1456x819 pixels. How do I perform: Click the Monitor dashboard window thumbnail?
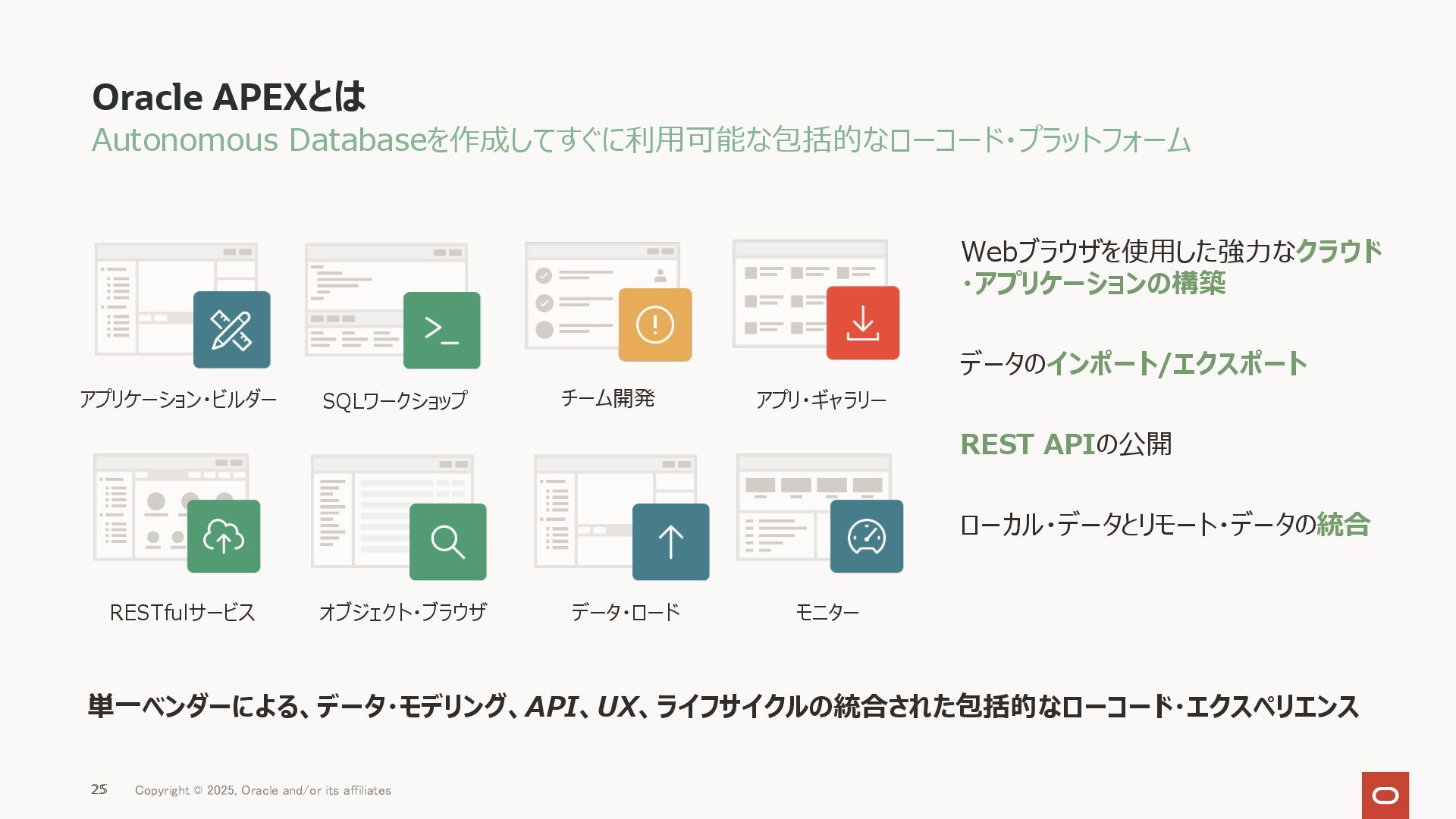tap(814, 507)
